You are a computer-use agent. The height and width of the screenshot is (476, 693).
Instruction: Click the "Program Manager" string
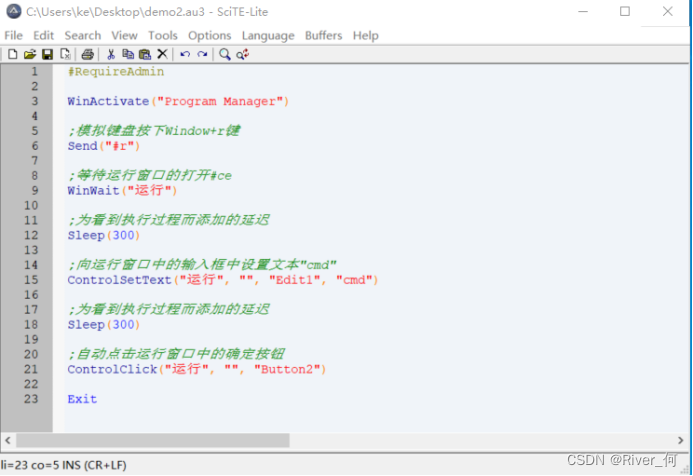(x=220, y=101)
